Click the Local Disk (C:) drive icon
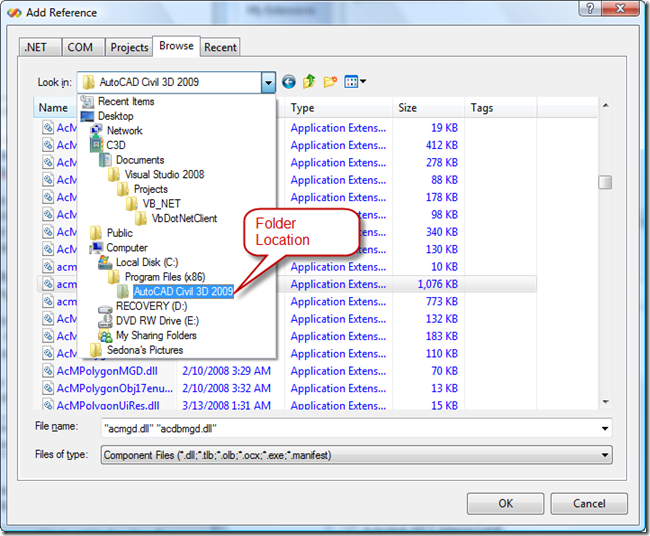The height and width of the screenshot is (536, 650). coord(105,262)
